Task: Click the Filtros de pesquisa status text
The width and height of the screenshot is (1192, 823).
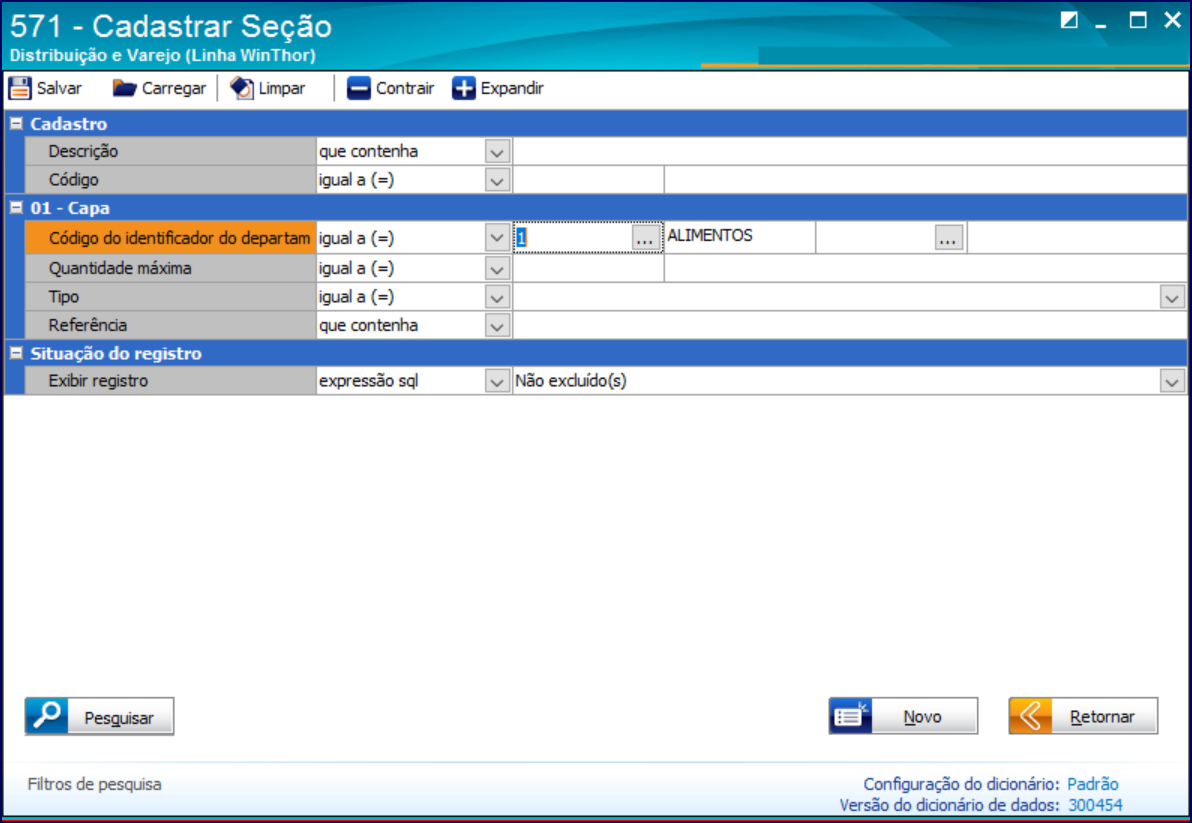Action: coord(94,784)
